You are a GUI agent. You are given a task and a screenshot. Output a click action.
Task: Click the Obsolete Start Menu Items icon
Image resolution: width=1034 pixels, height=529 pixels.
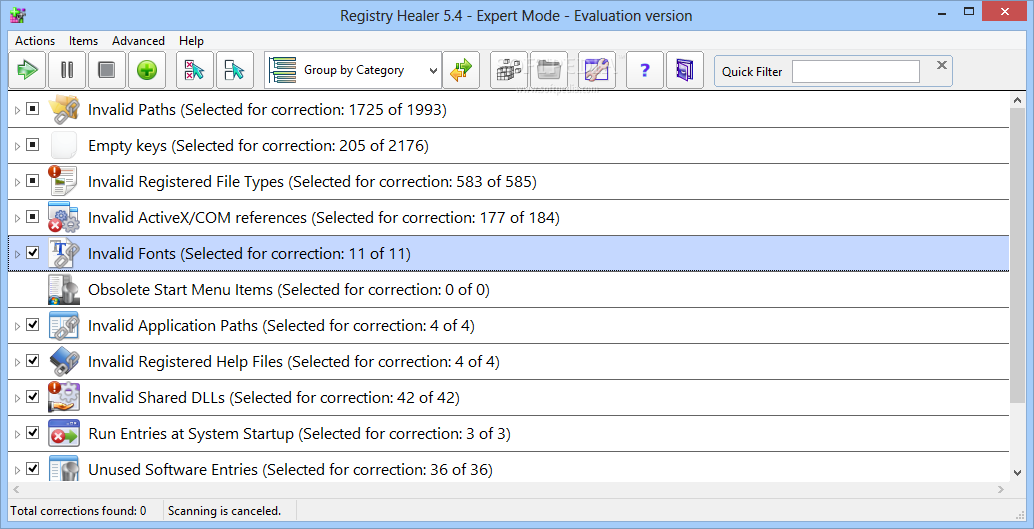(x=64, y=290)
